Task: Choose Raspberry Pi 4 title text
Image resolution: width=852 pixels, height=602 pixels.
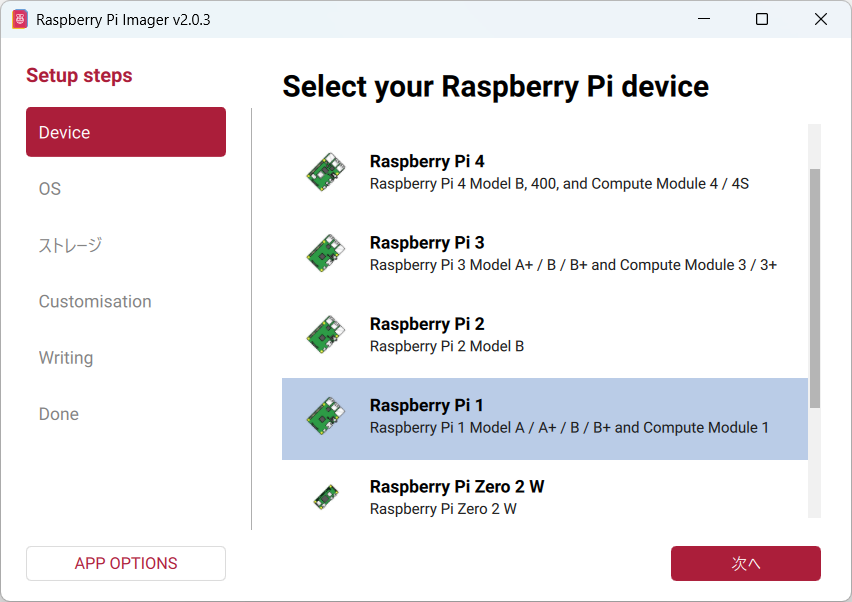Action: coord(427,161)
